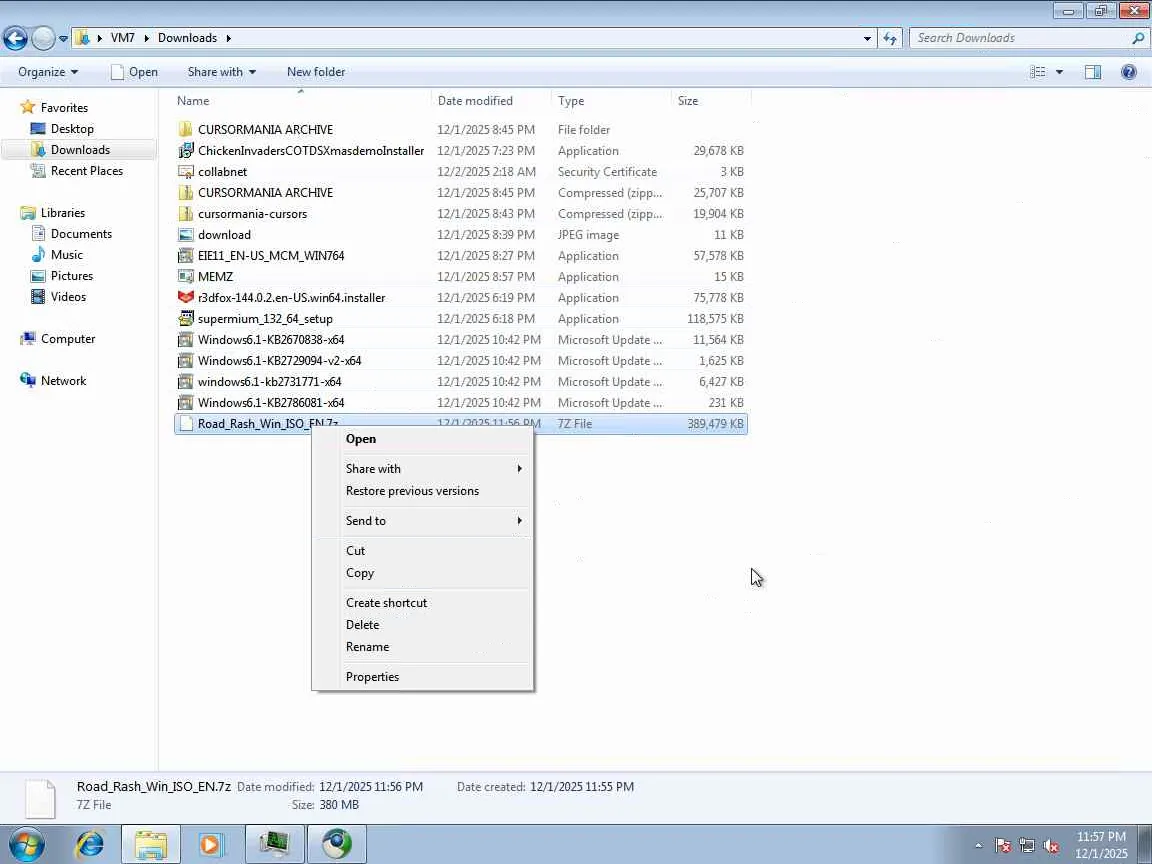1152x864 pixels.
Task: Select the Windows6.1-KB2670838-x64 update icon
Action: 186,340
